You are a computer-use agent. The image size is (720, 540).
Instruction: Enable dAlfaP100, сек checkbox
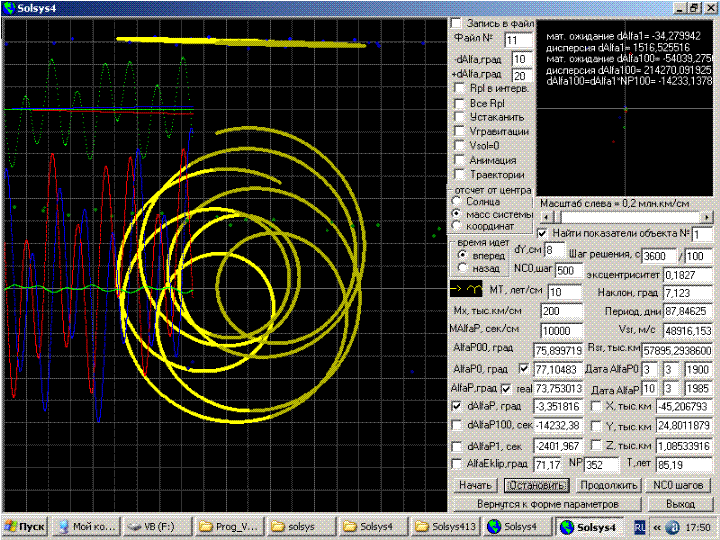(457, 425)
